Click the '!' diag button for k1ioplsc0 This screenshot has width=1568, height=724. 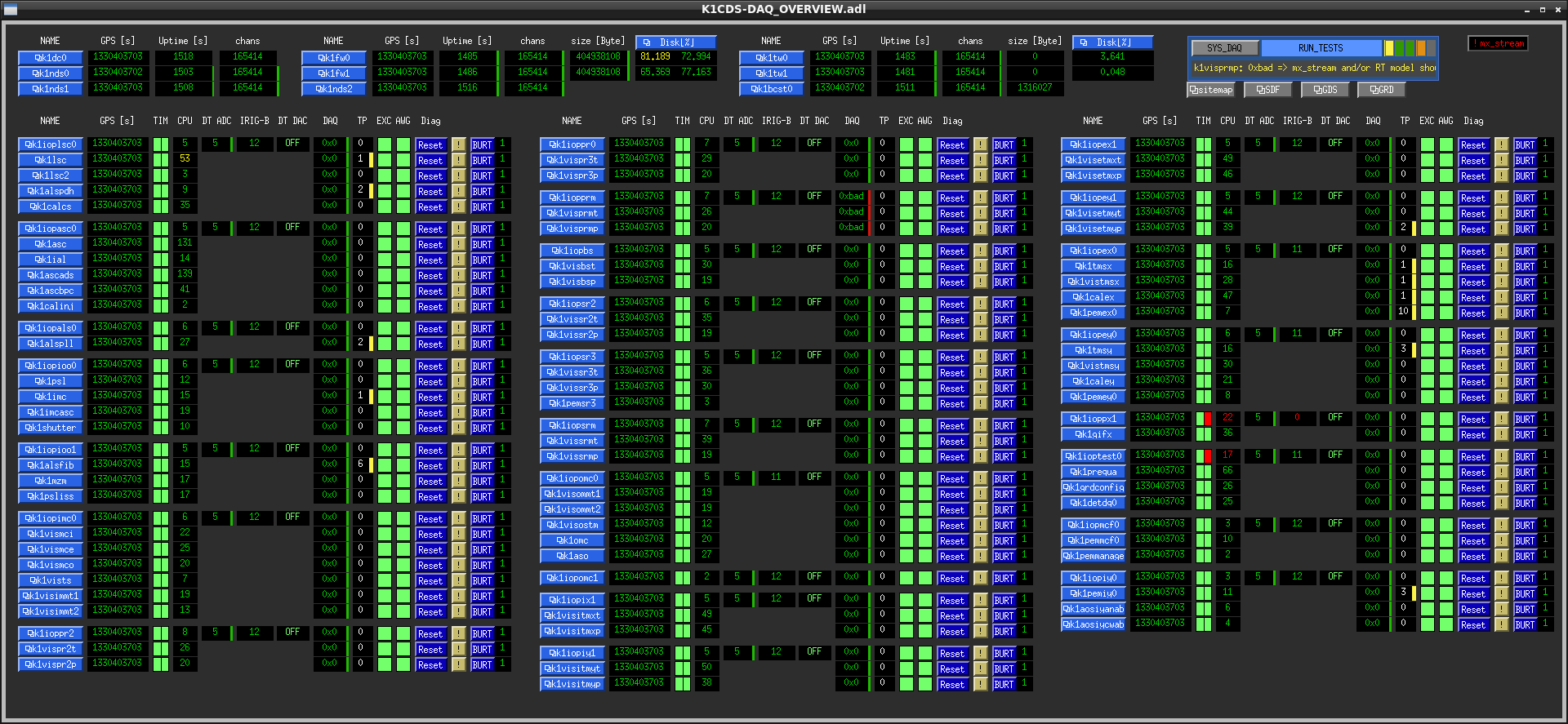(x=459, y=144)
